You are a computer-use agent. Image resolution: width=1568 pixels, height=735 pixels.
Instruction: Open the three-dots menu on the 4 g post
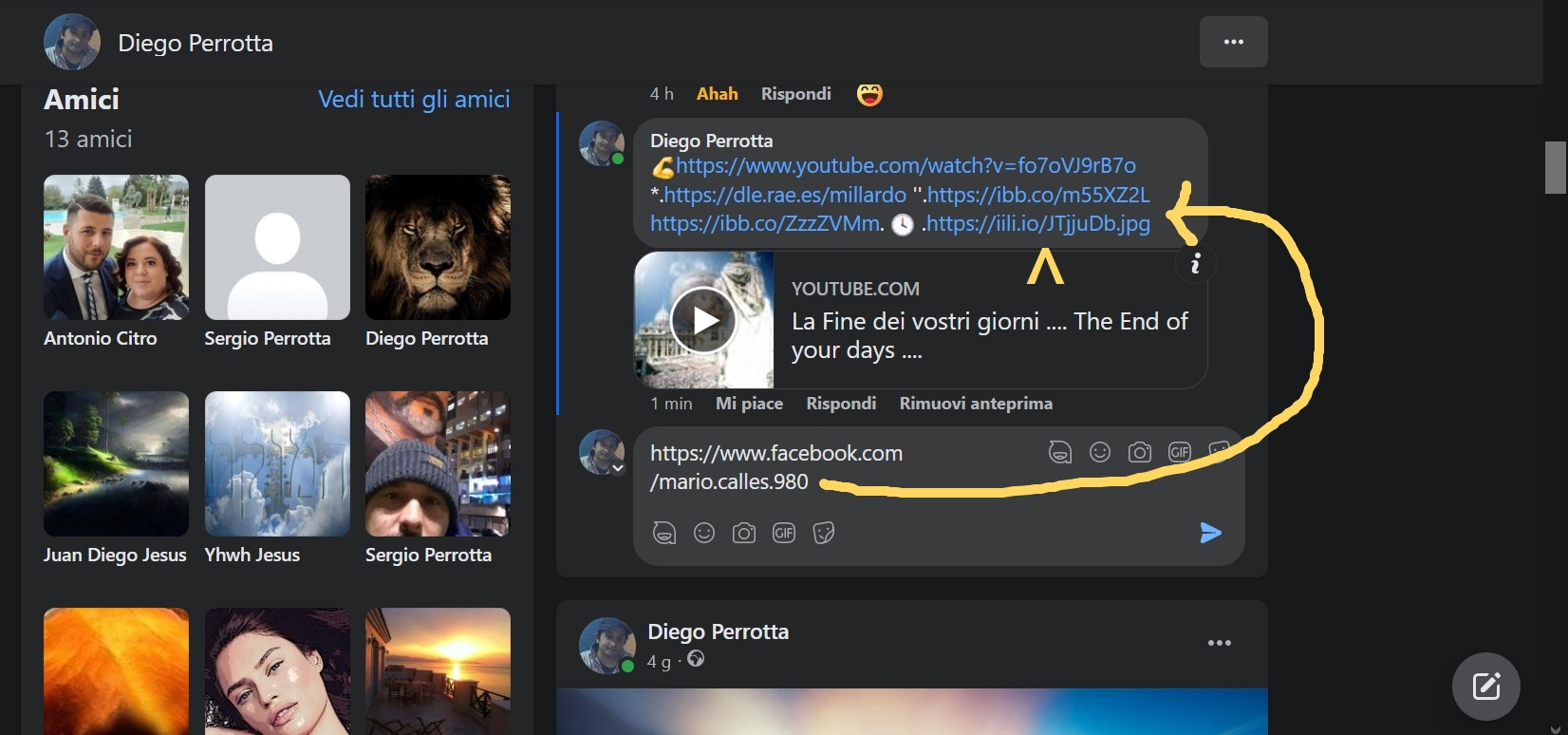(x=1220, y=643)
